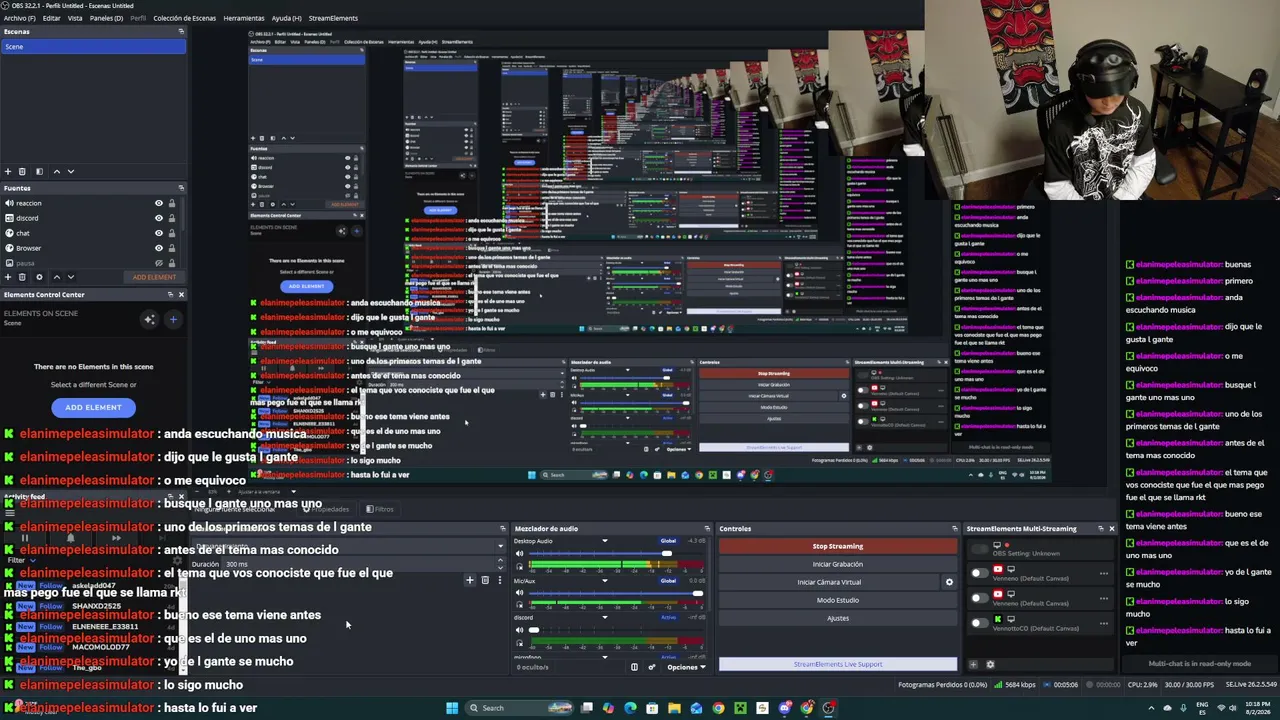
Task: Float the Mezclador de audio dock
Action: (x=707, y=528)
